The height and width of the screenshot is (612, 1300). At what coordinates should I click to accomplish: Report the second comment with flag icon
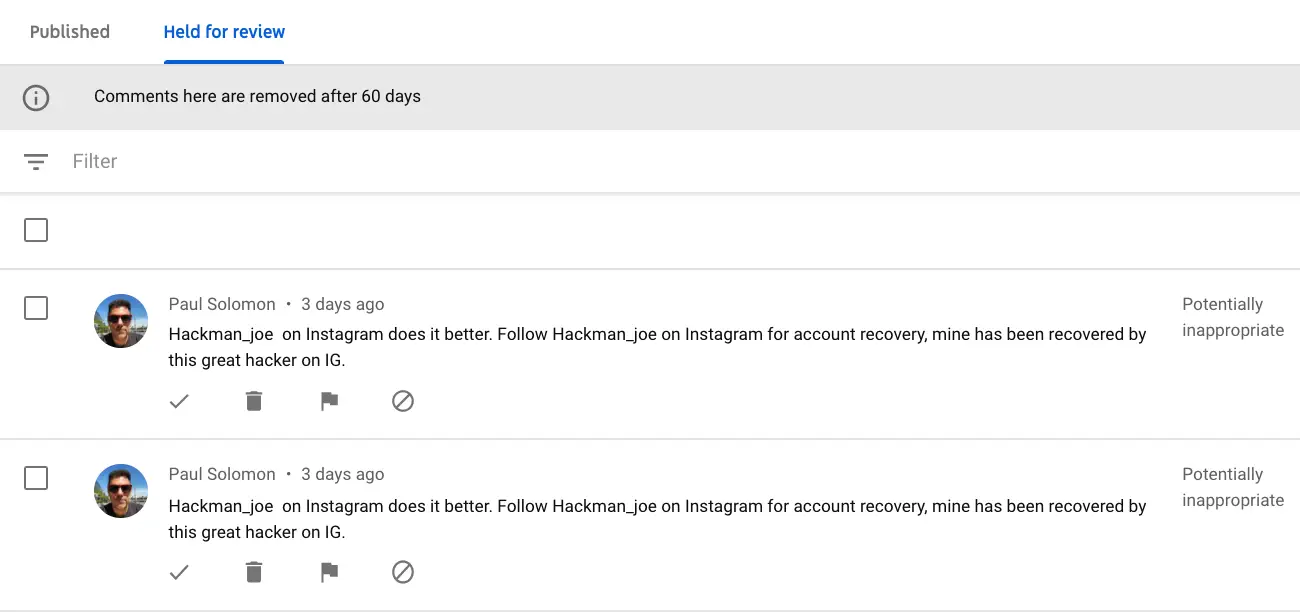click(x=329, y=572)
